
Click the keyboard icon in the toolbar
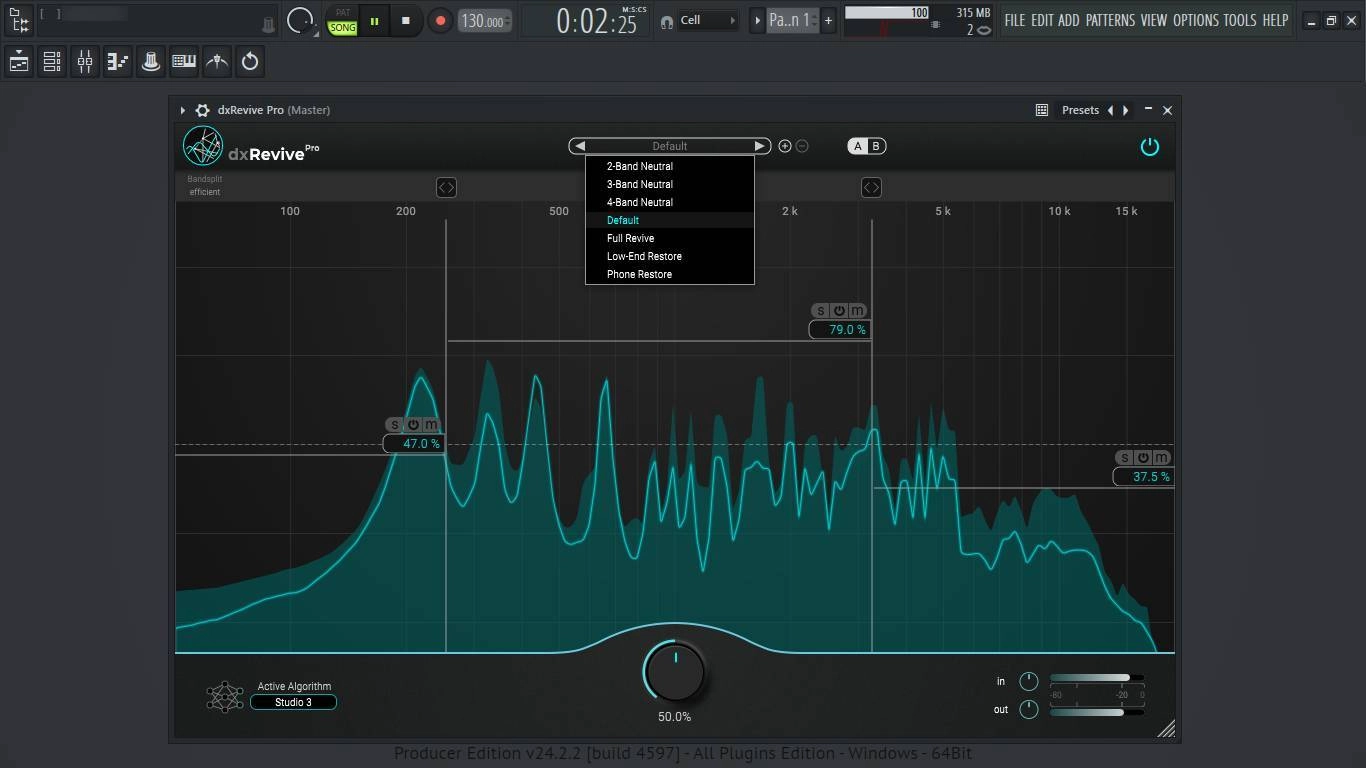click(184, 62)
